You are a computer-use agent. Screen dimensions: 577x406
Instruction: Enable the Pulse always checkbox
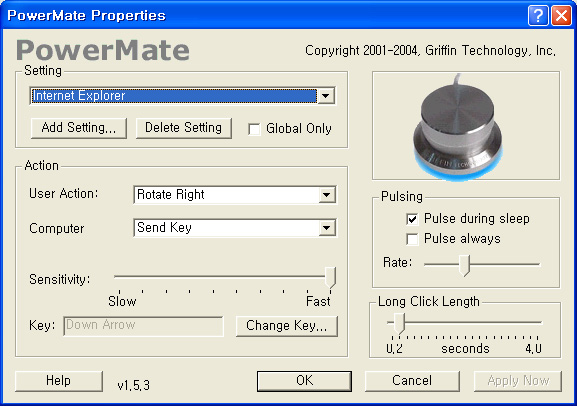click(412, 239)
